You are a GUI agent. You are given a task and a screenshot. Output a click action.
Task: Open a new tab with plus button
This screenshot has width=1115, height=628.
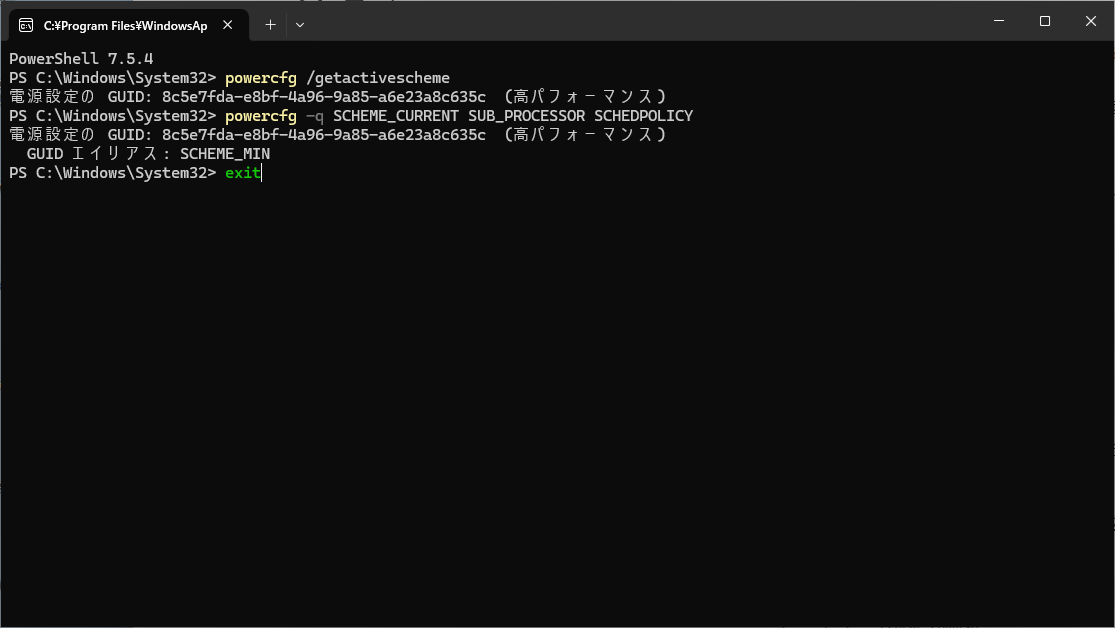(x=270, y=25)
